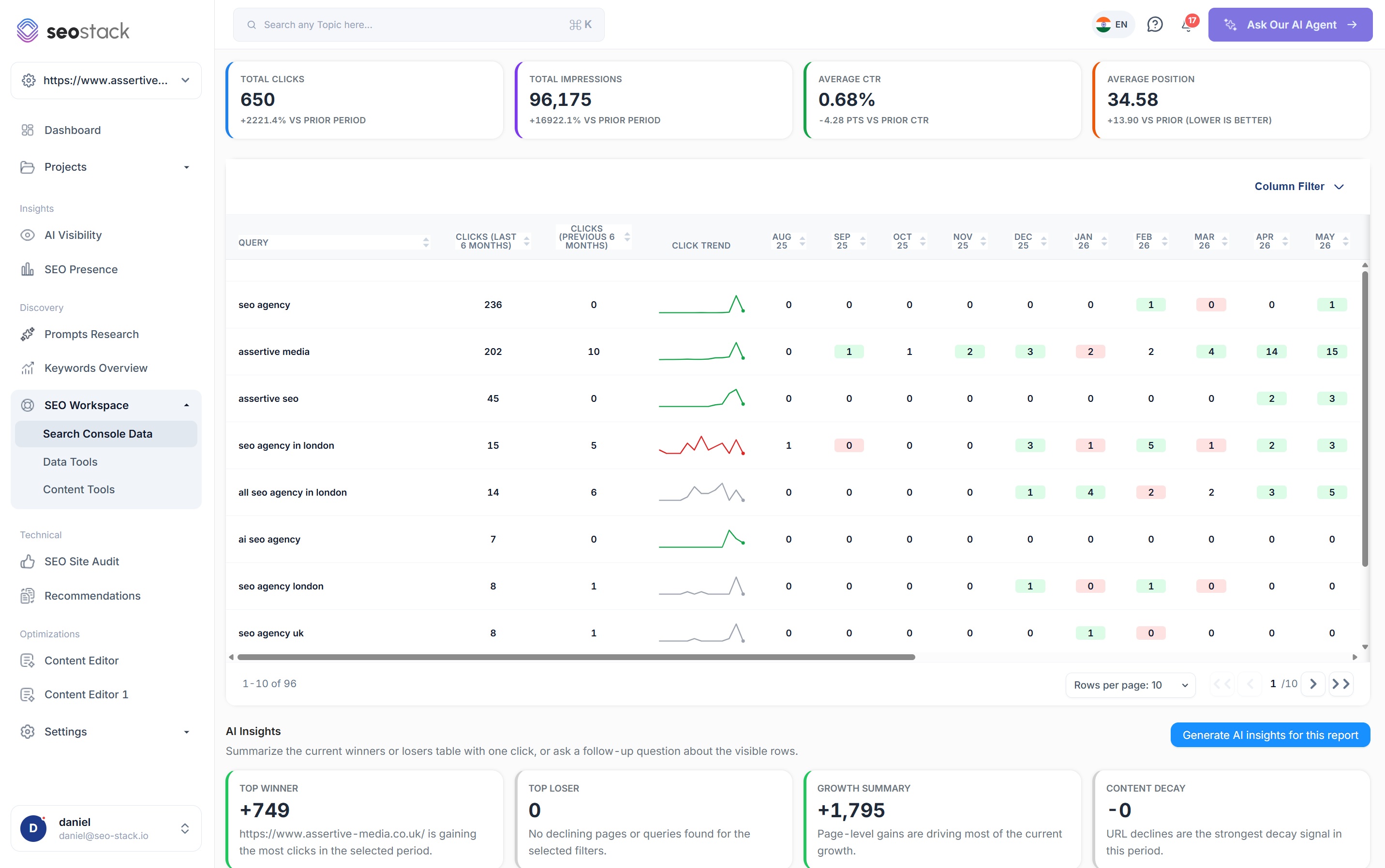This screenshot has width=1385, height=868.
Task: Open the help chat icon
Action: click(x=1154, y=25)
